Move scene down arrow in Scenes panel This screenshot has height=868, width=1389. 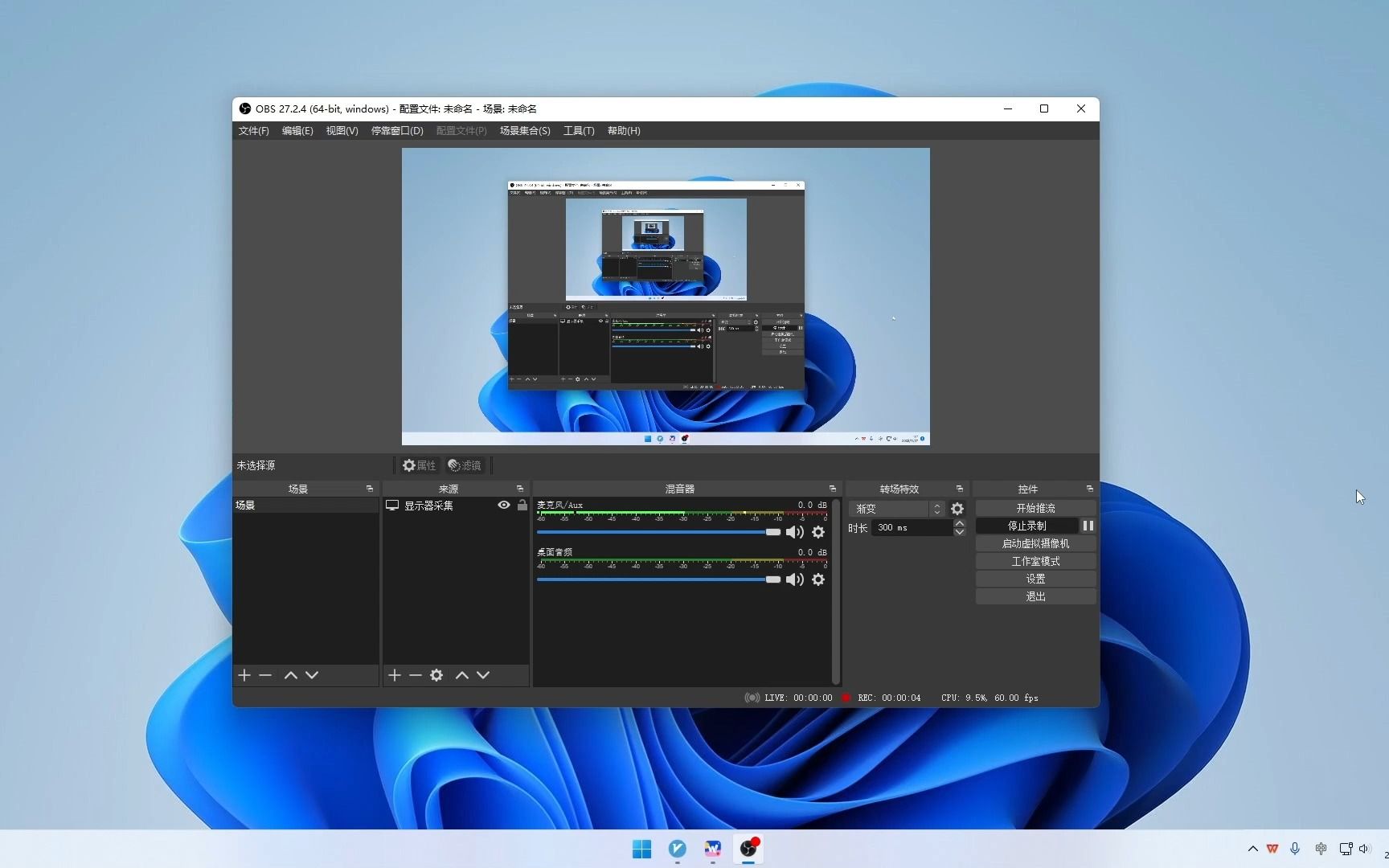(x=312, y=675)
